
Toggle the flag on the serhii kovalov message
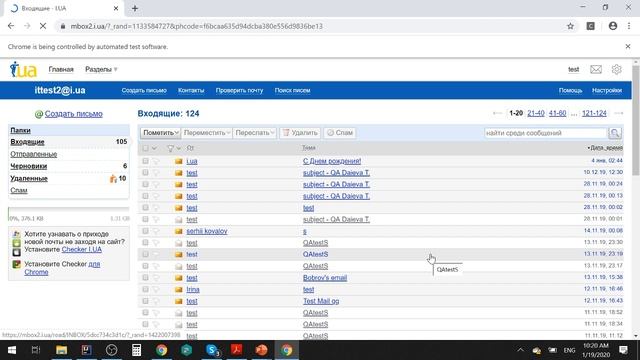pos(156,231)
